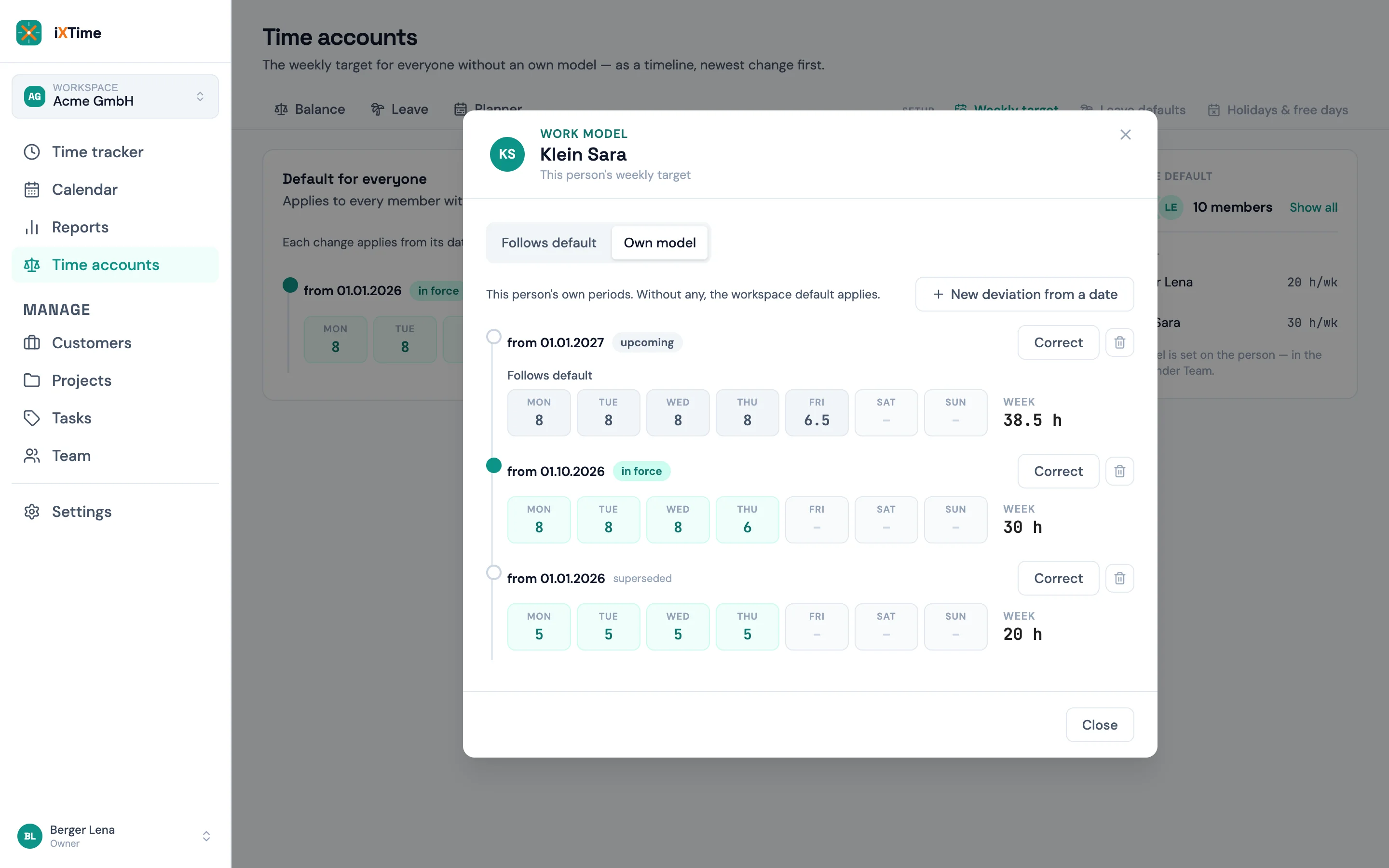Viewport: 1389px width, 868px height.
Task: Click the '30 h/wk' value
Action: 1312,323
